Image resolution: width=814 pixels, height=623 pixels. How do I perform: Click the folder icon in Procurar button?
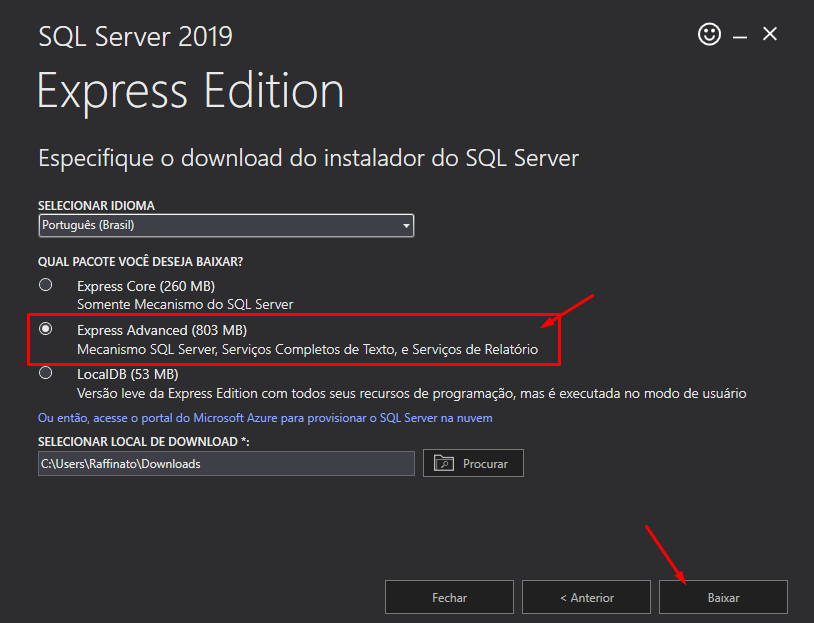tap(444, 463)
